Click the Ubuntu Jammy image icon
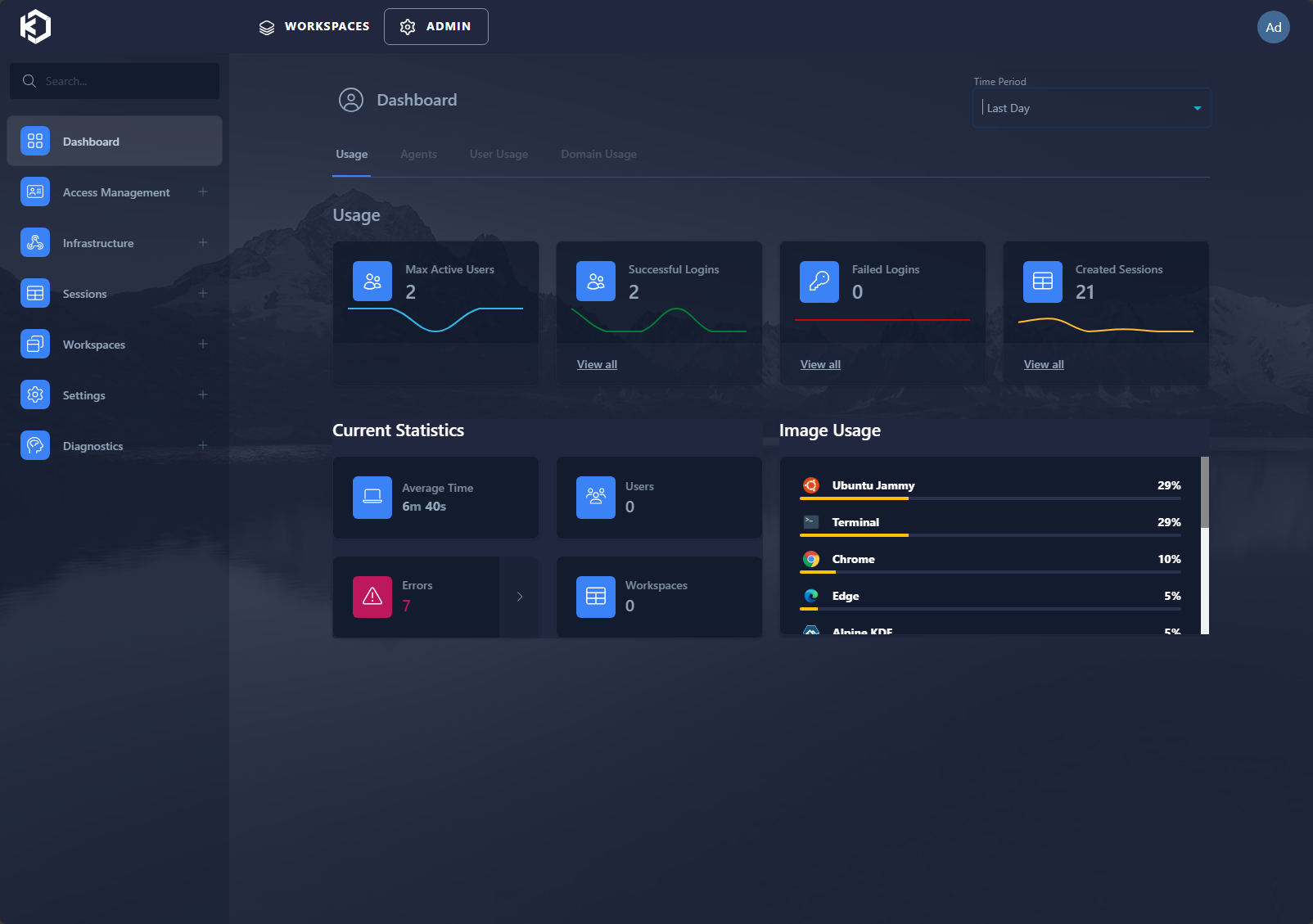The width and height of the screenshot is (1313, 924). (x=811, y=485)
